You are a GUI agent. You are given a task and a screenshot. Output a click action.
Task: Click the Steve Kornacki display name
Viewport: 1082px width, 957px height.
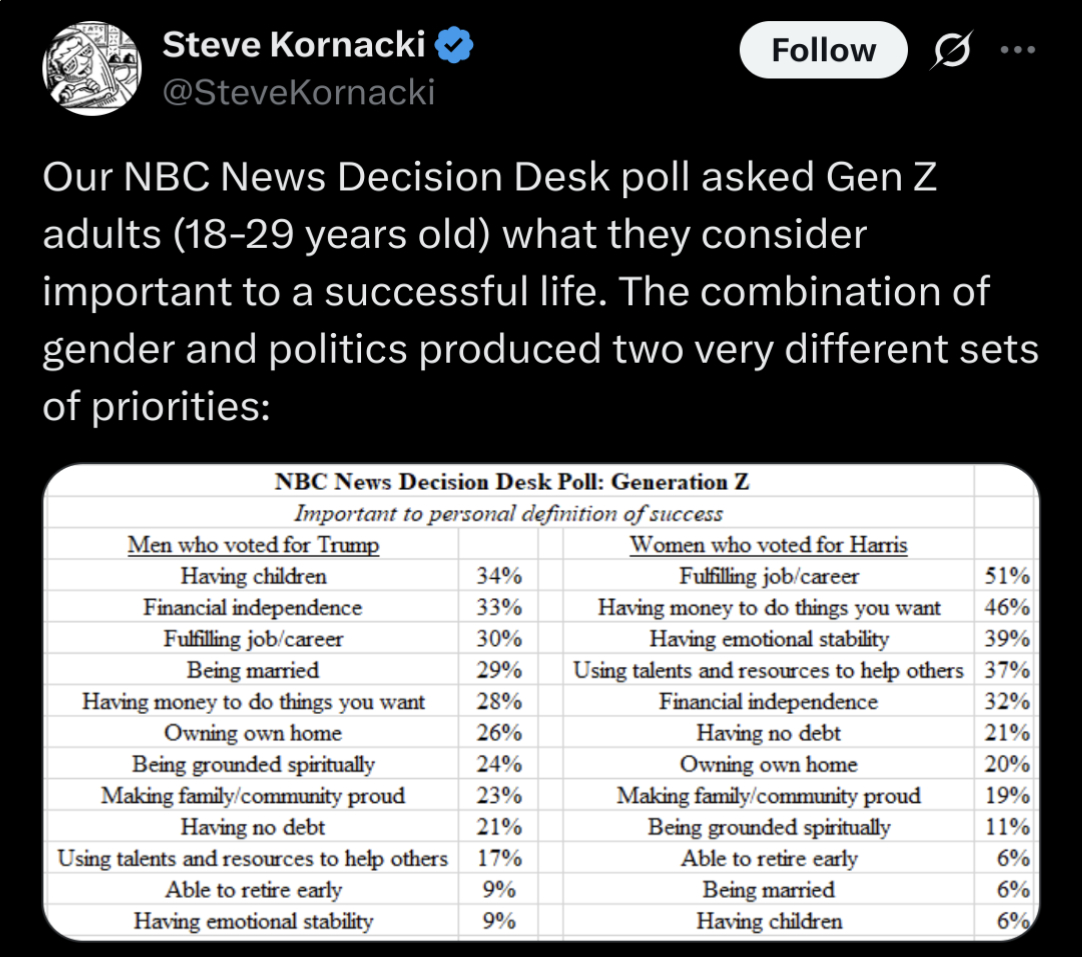tap(293, 44)
